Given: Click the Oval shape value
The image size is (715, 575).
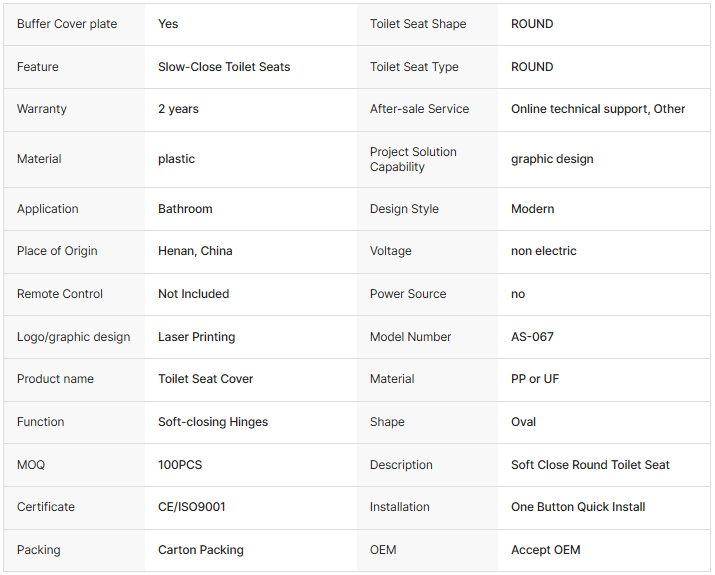Looking at the screenshot, I should (523, 422).
